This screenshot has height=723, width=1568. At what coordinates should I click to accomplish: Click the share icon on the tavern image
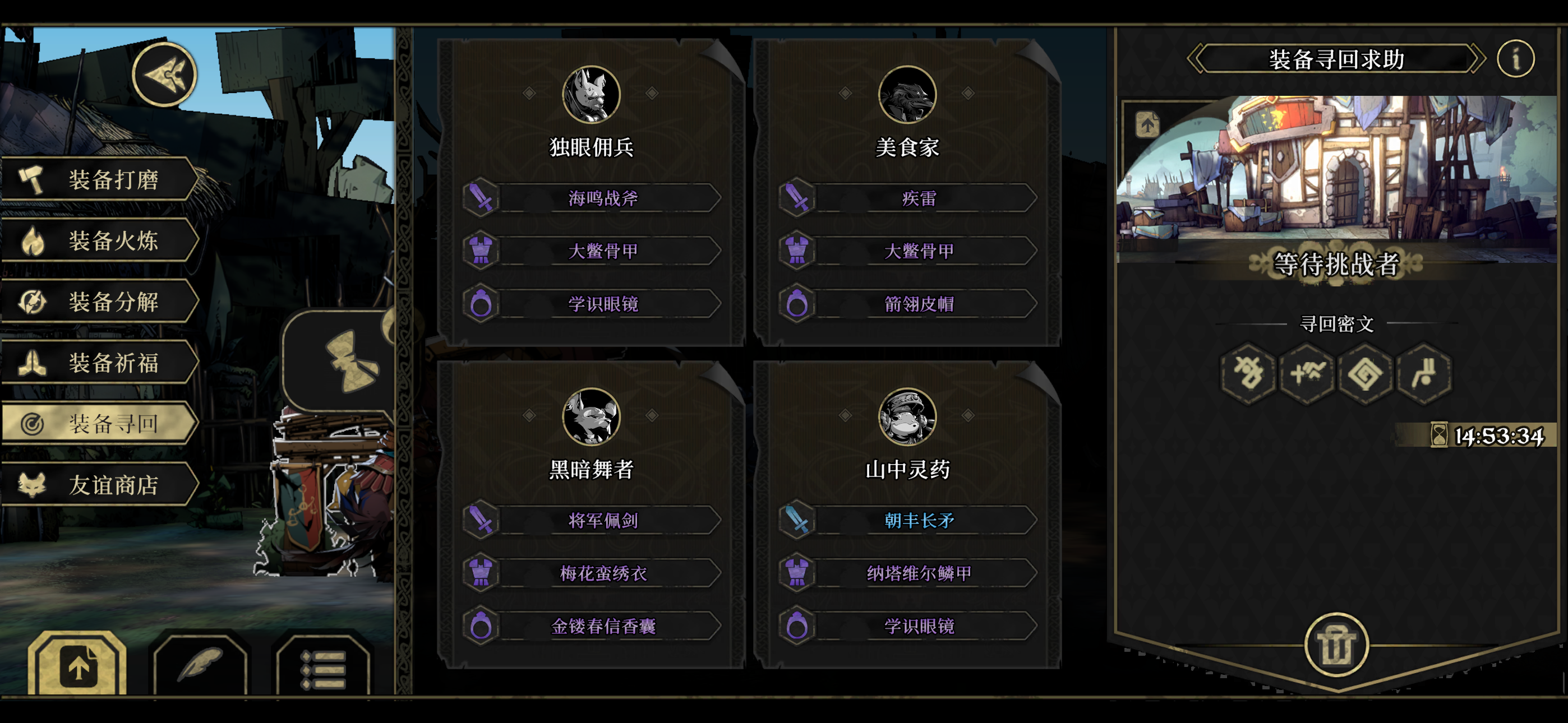1147,125
